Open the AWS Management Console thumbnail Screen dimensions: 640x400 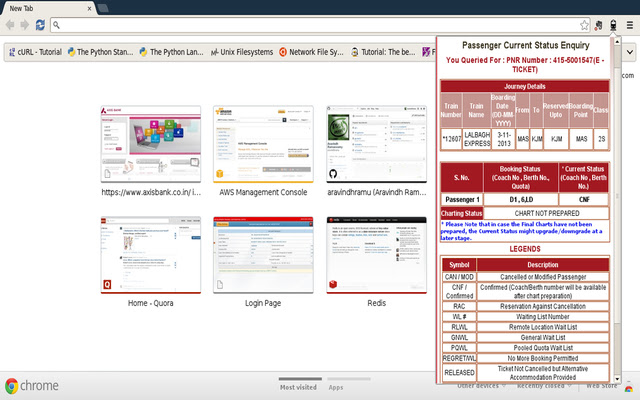pos(263,144)
